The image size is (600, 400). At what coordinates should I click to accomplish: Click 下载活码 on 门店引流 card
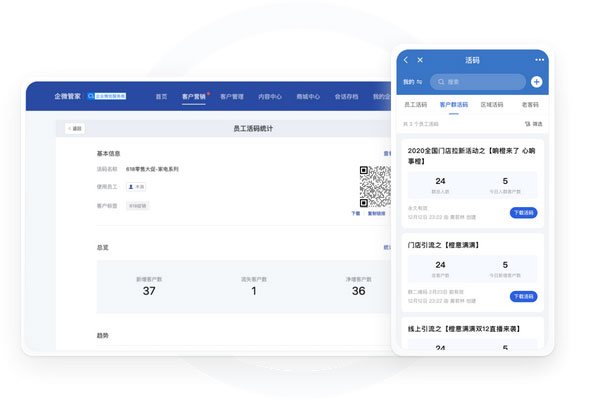pyautogui.click(x=523, y=296)
